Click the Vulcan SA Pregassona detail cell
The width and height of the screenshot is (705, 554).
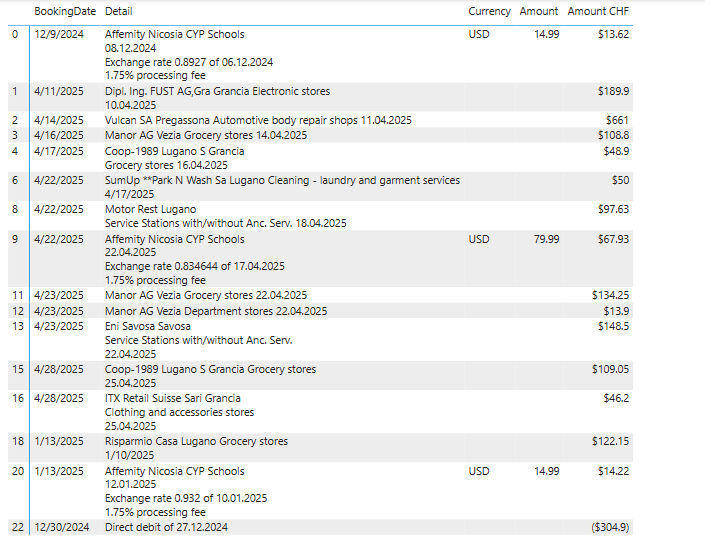tap(258, 120)
